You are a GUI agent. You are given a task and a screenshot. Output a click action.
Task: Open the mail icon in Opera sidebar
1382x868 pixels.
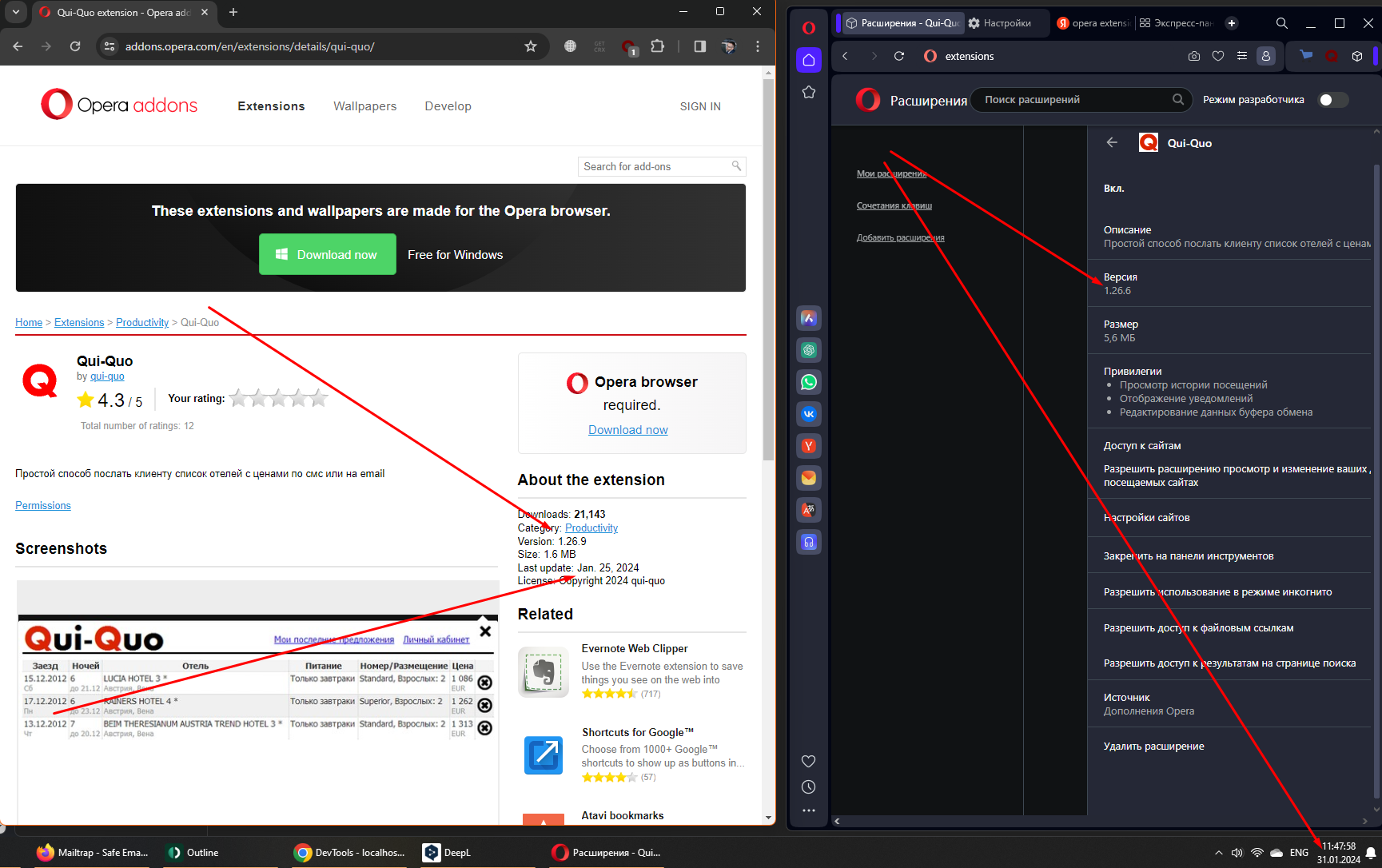(x=809, y=478)
